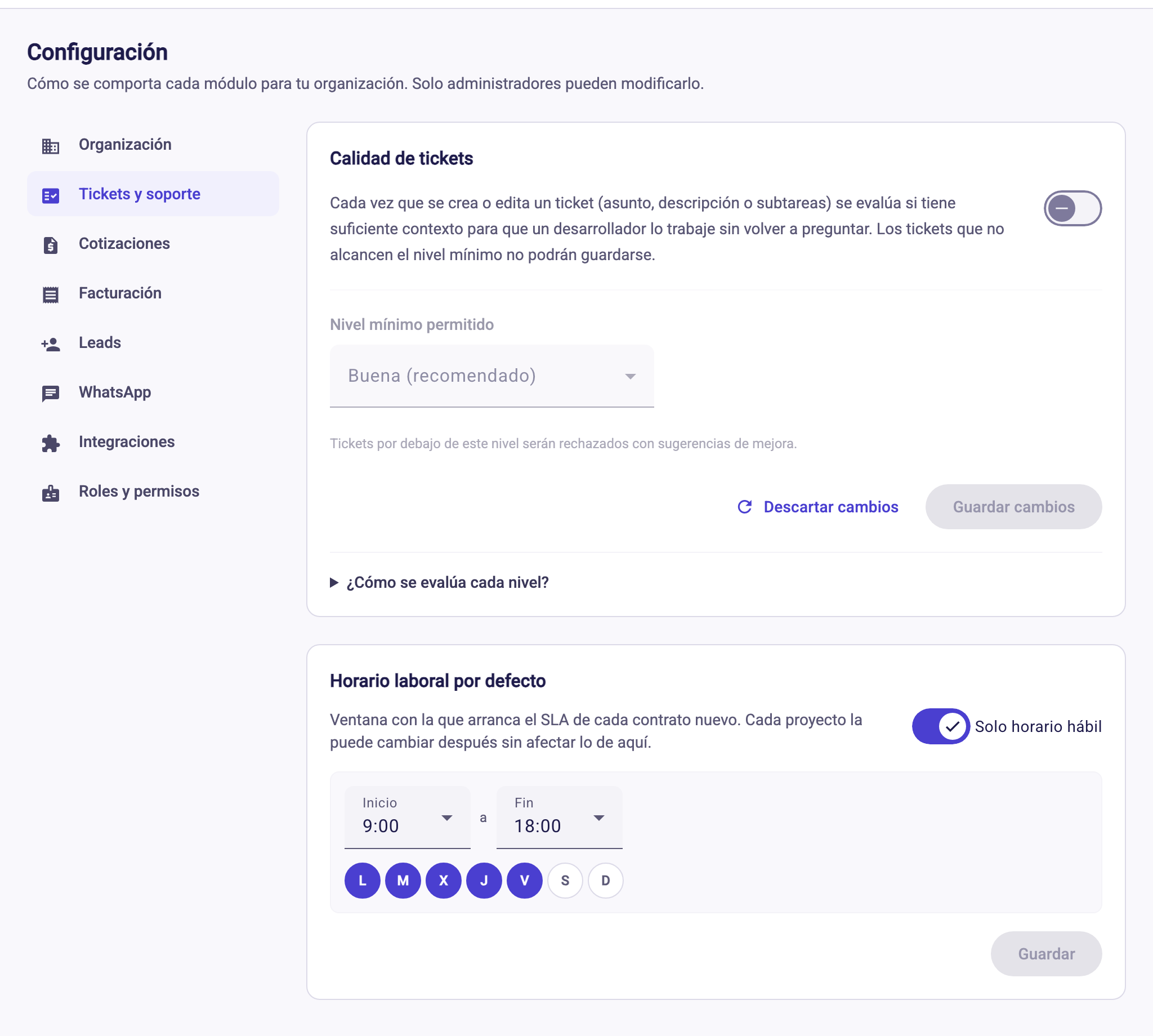Go to Cotizaciones settings
The height and width of the screenshot is (1036, 1153).
(153, 244)
